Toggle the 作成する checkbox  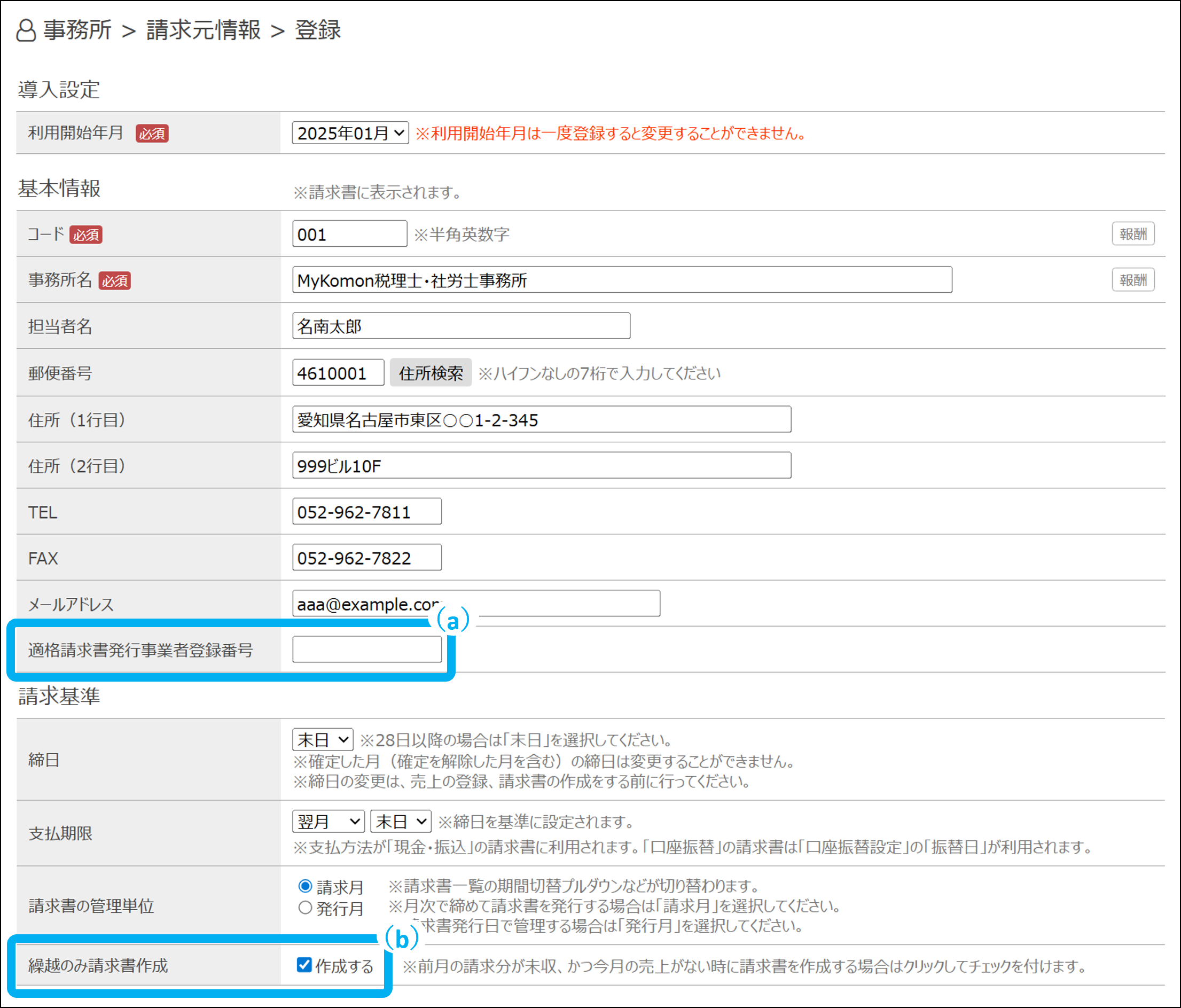pos(304,965)
